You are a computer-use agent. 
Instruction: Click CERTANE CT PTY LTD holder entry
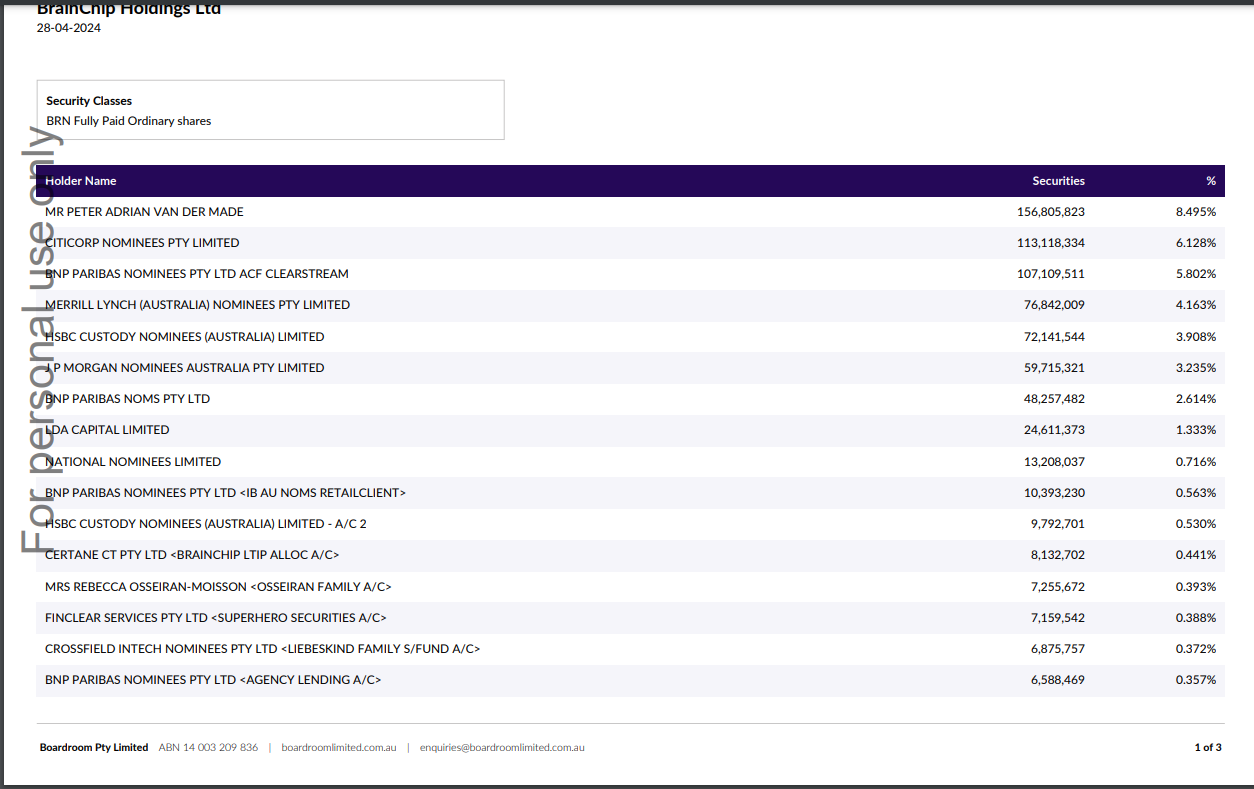pyautogui.click(x=192, y=555)
